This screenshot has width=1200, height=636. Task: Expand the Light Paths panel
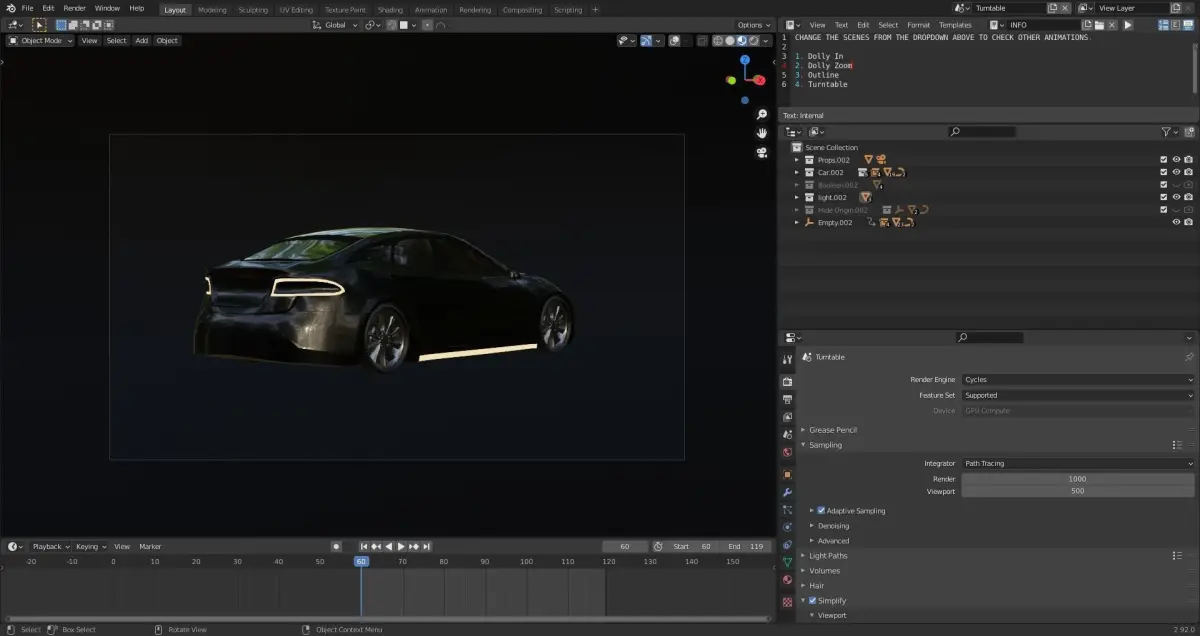(828, 556)
